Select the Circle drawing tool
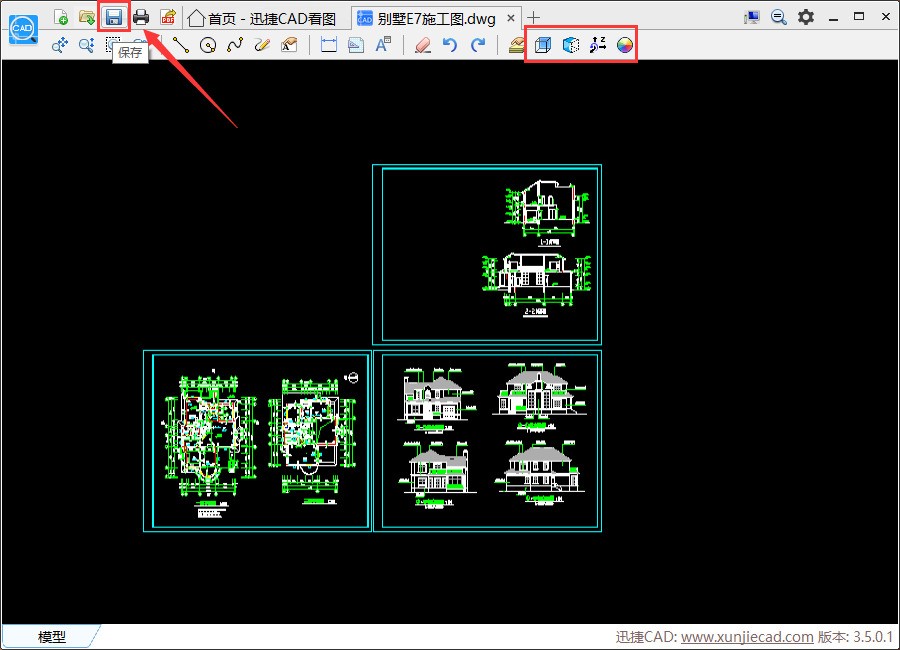 [x=208, y=45]
